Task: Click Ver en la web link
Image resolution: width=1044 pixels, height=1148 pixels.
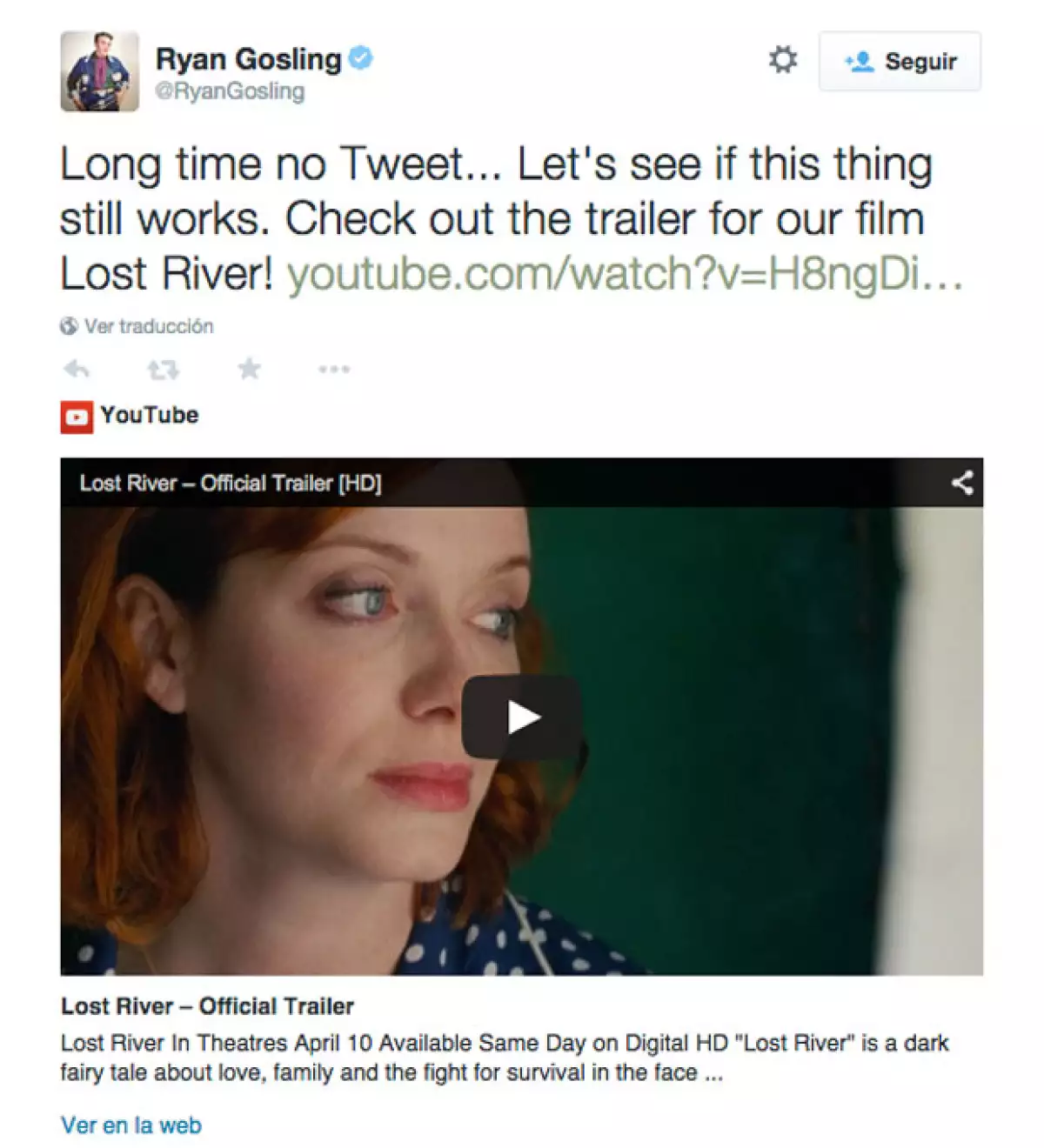Action: pyautogui.click(x=131, y=1125)
